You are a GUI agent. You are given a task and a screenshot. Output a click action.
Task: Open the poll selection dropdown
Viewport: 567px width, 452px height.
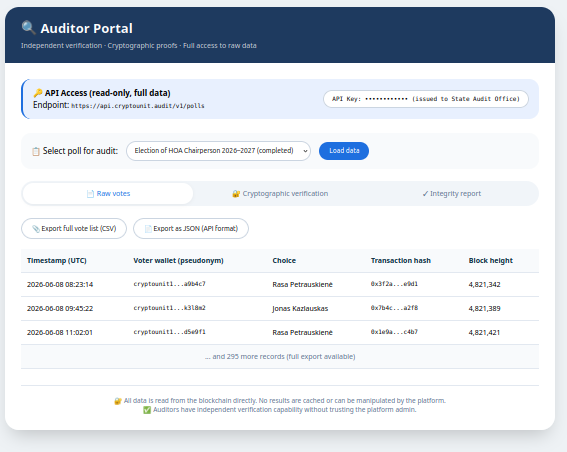(218, 151)
